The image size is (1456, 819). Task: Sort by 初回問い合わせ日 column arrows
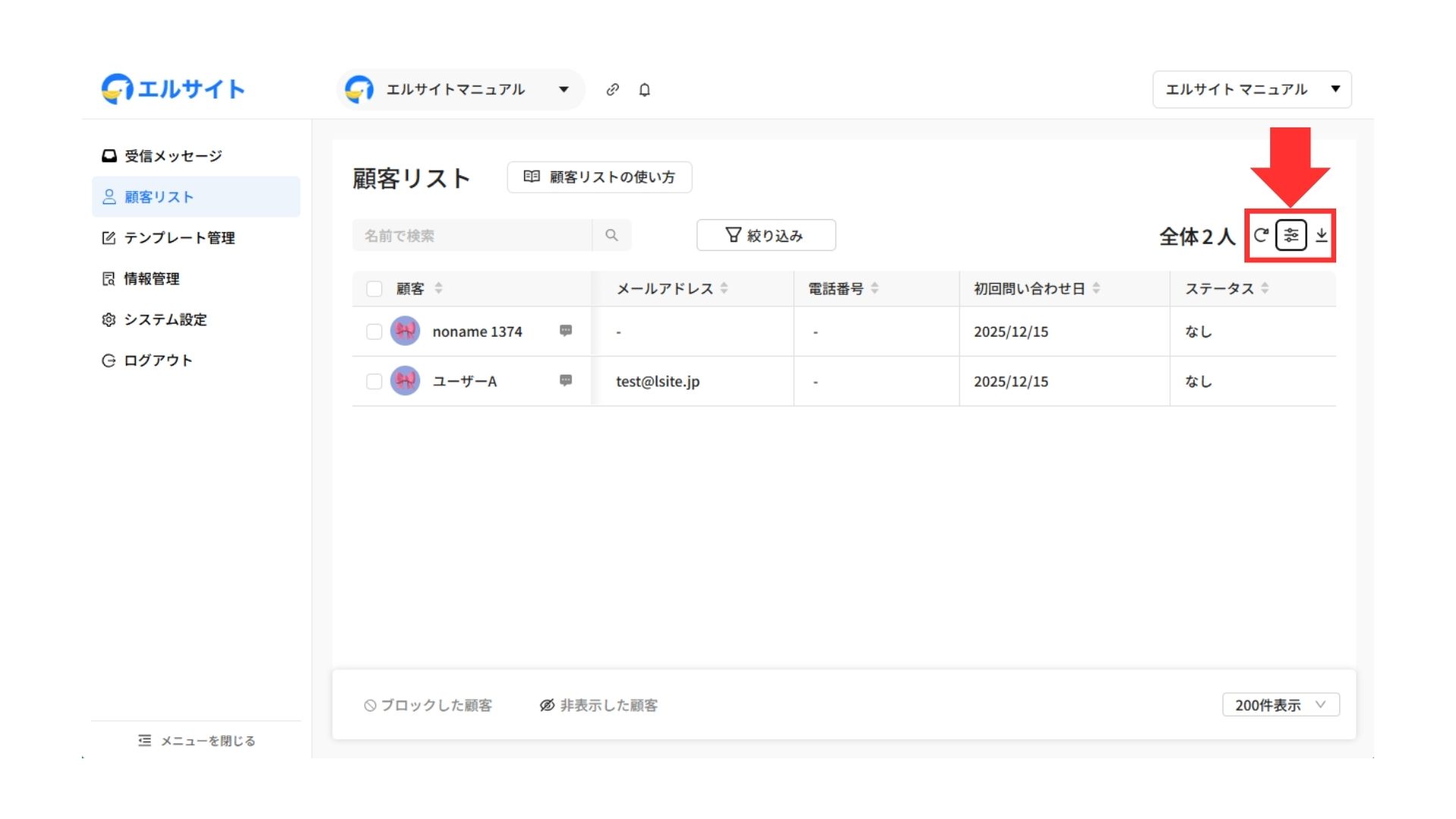[x=1097, y=288]
